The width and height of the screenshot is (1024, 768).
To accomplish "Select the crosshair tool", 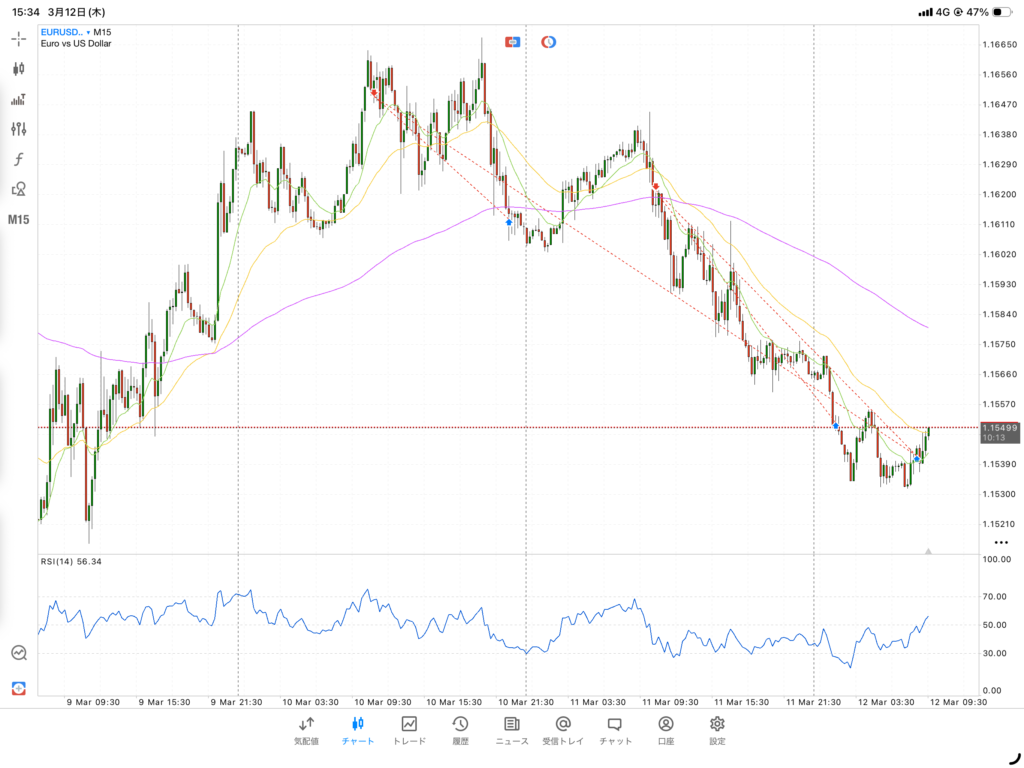I will (x=16, y=40).
